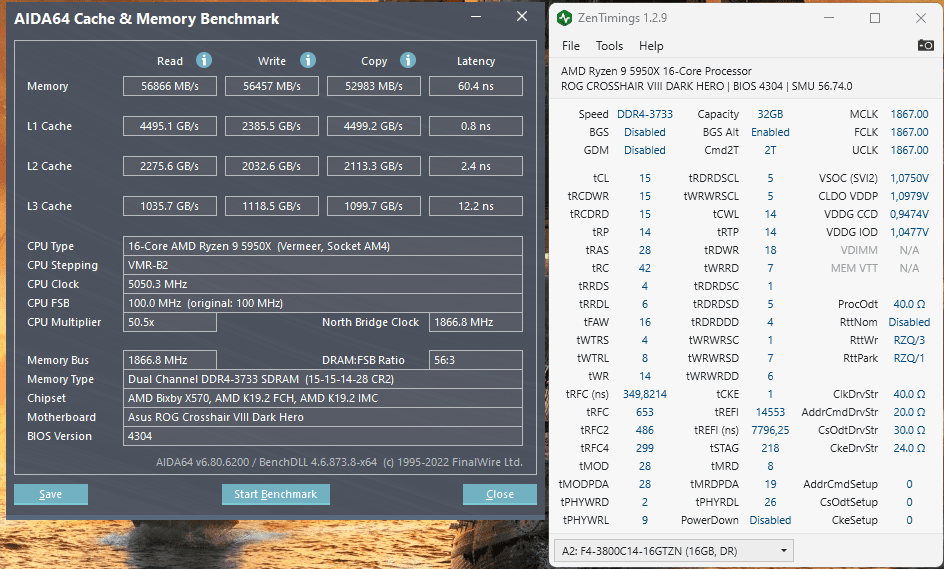Click the Memory Read value 56866 MB/s
The height and width of the screenshot is (569, 944).
tap(170, 86)
